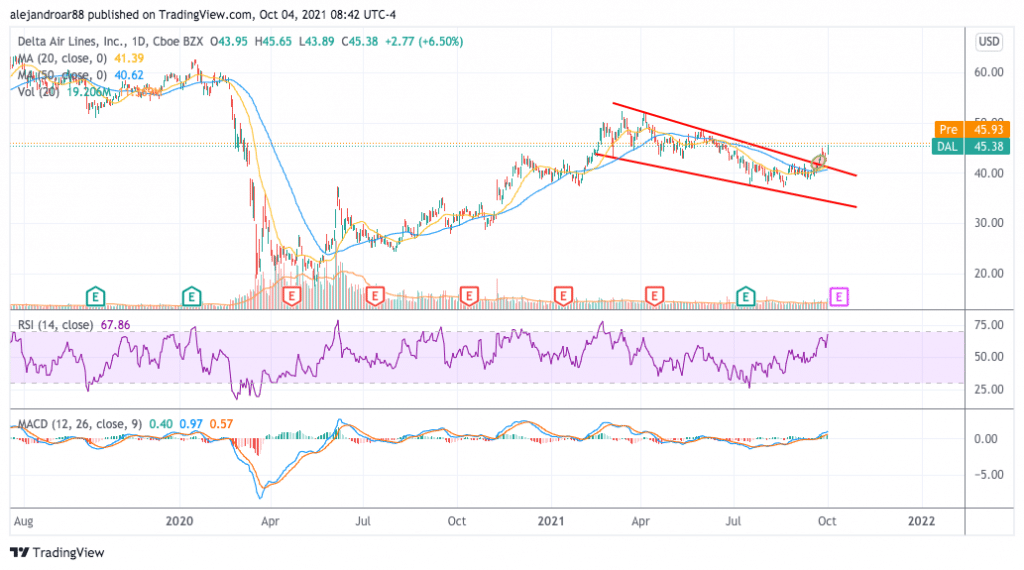Click the lower red trendline of the channel
The height and width of the screenshot is (570, 1024).
point(725,180)
